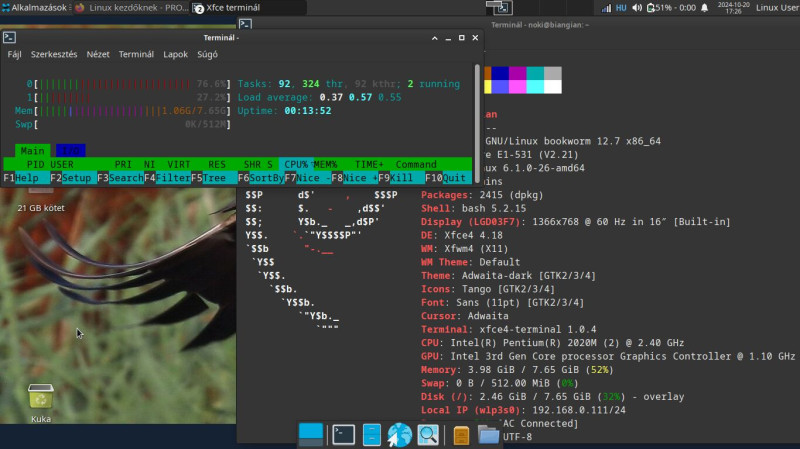Click F8 Nice + in htop footer
The height and width of the screenshot is (449, 800).
click(x=355, y=178)
